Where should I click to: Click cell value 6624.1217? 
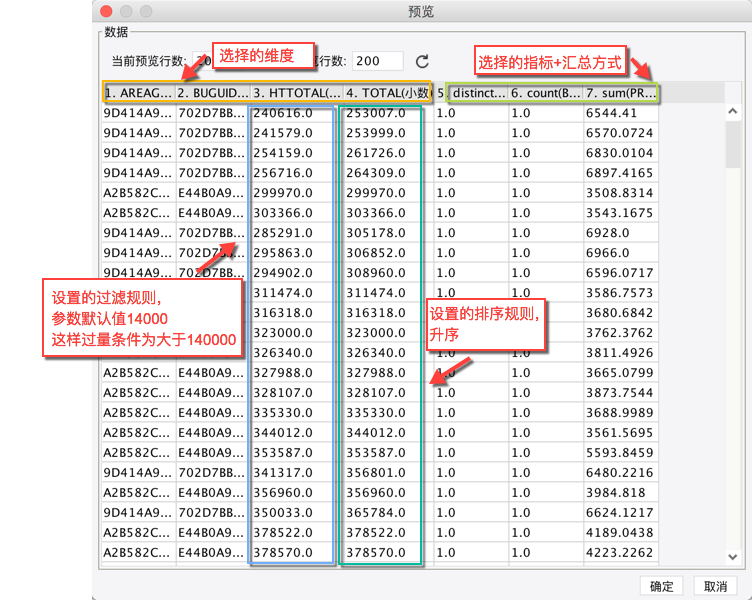[x=619, y=513]
